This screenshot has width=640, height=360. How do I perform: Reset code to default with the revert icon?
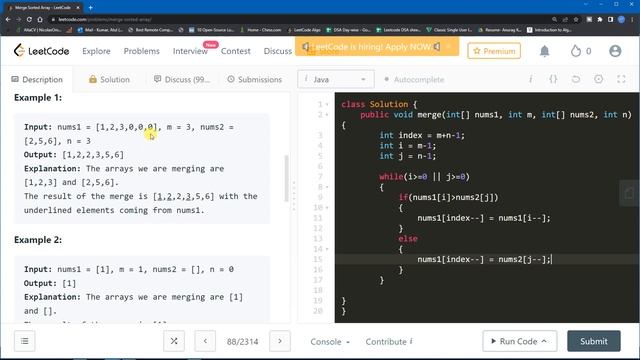(x=576, y=79)
